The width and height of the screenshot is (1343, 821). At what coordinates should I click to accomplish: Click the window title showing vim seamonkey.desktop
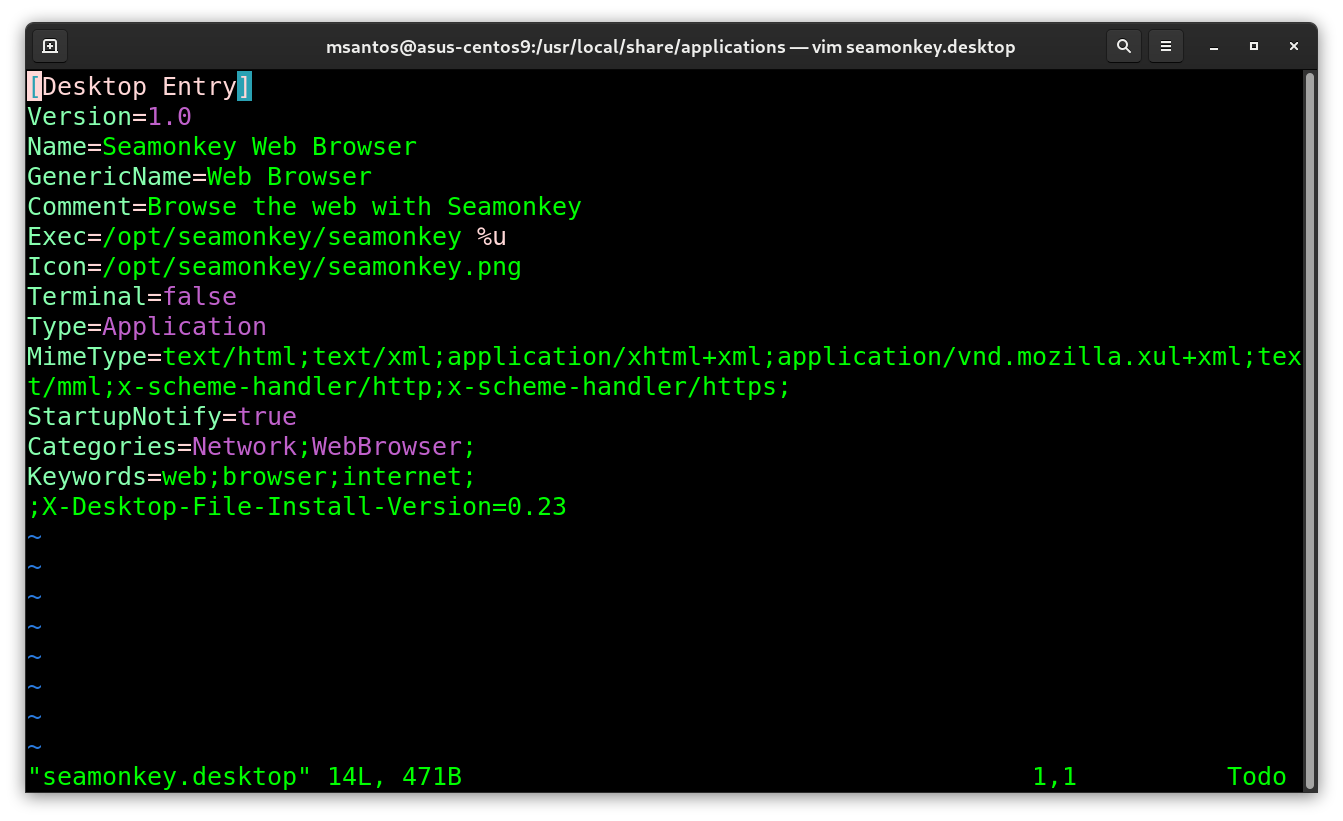[670, 47]
